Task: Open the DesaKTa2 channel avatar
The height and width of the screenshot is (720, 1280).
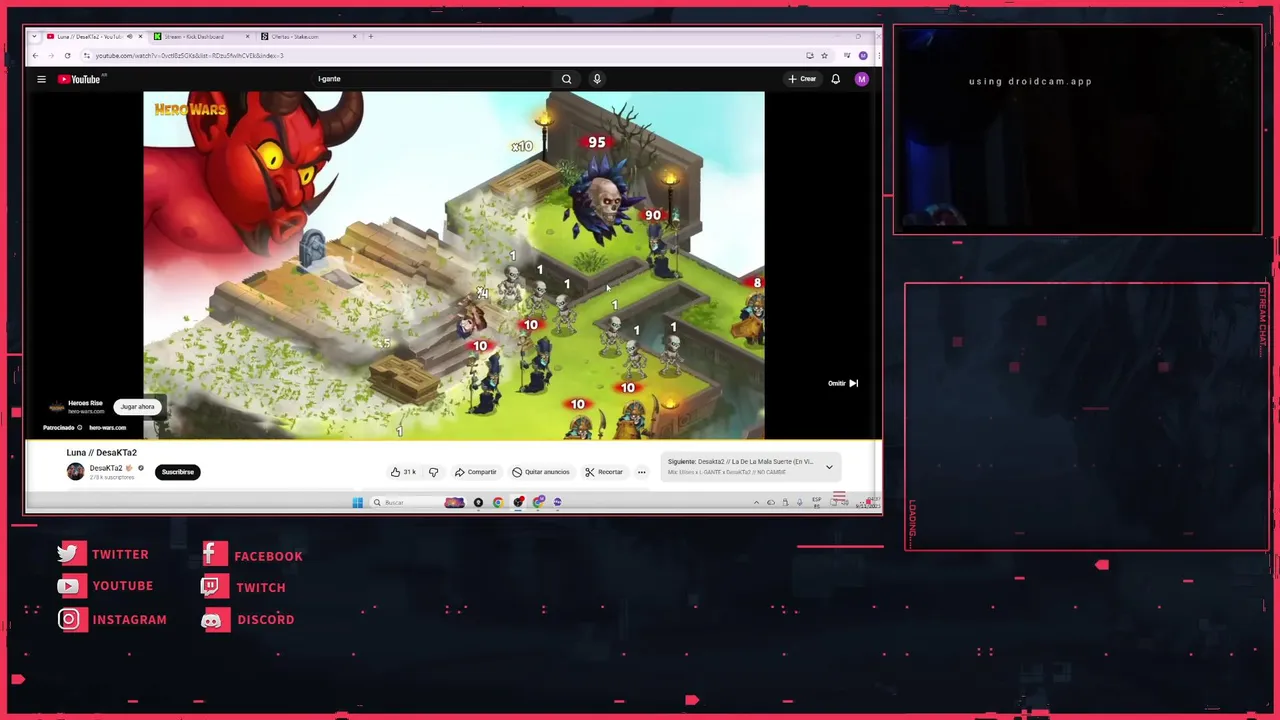Action: pyautogui.click(x=75, y=472)
